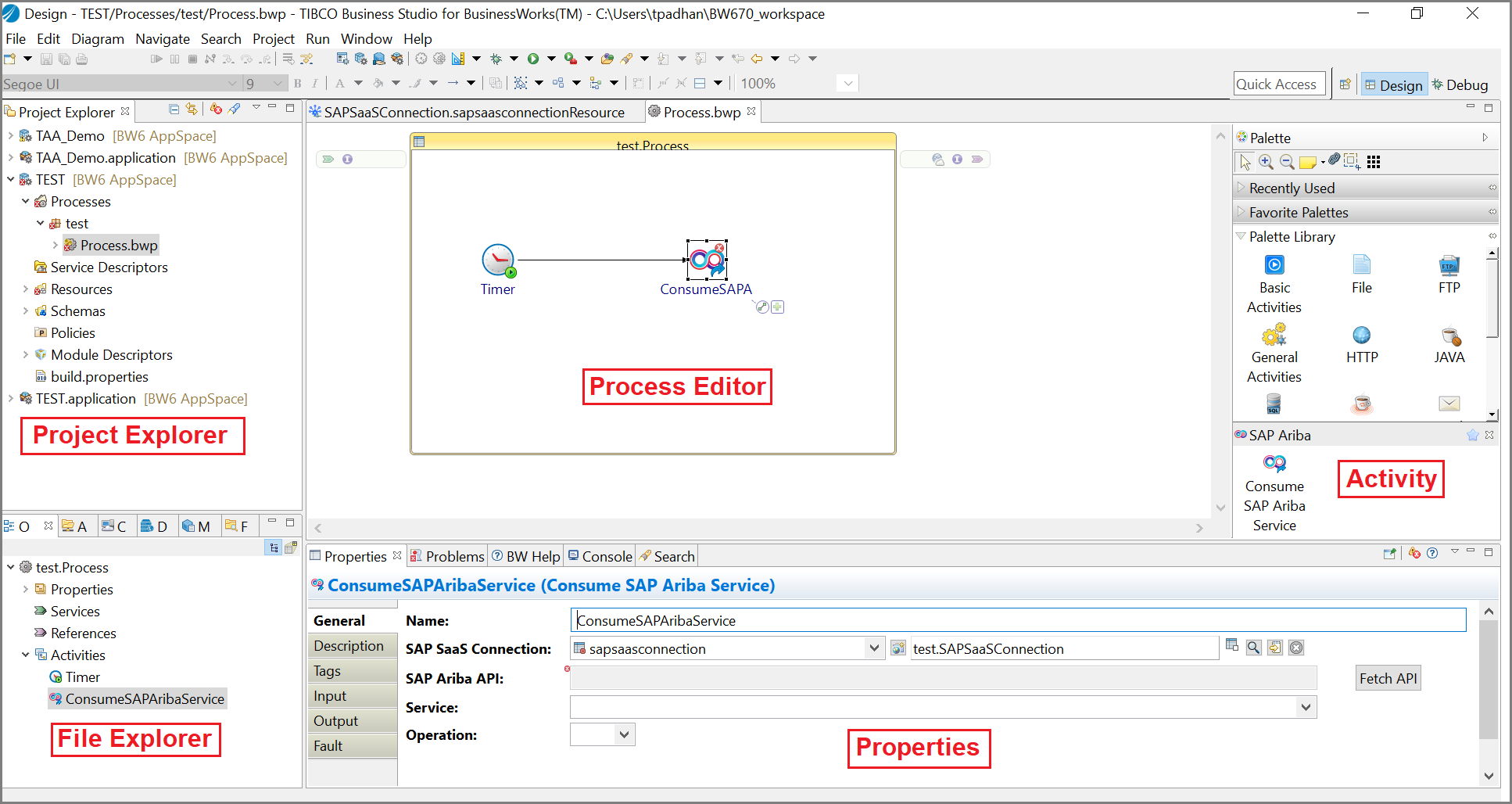Select the Basic Activities palette icon
This screenshot has width=1512, height=804.
pos(1274,265)
